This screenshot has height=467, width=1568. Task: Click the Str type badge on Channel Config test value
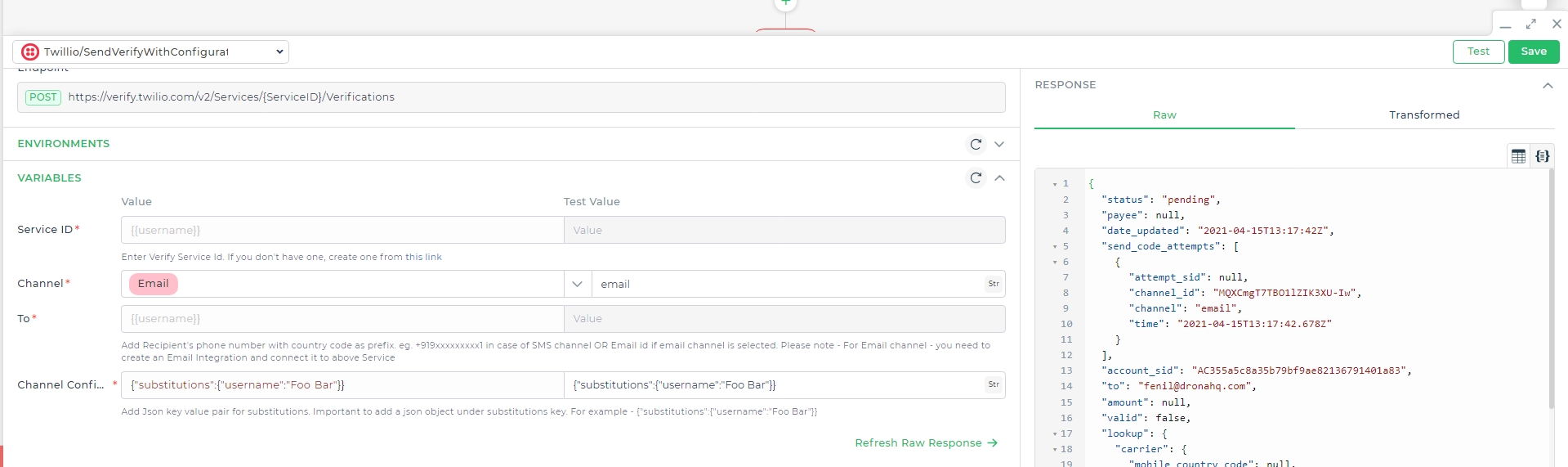click(994, 384)
